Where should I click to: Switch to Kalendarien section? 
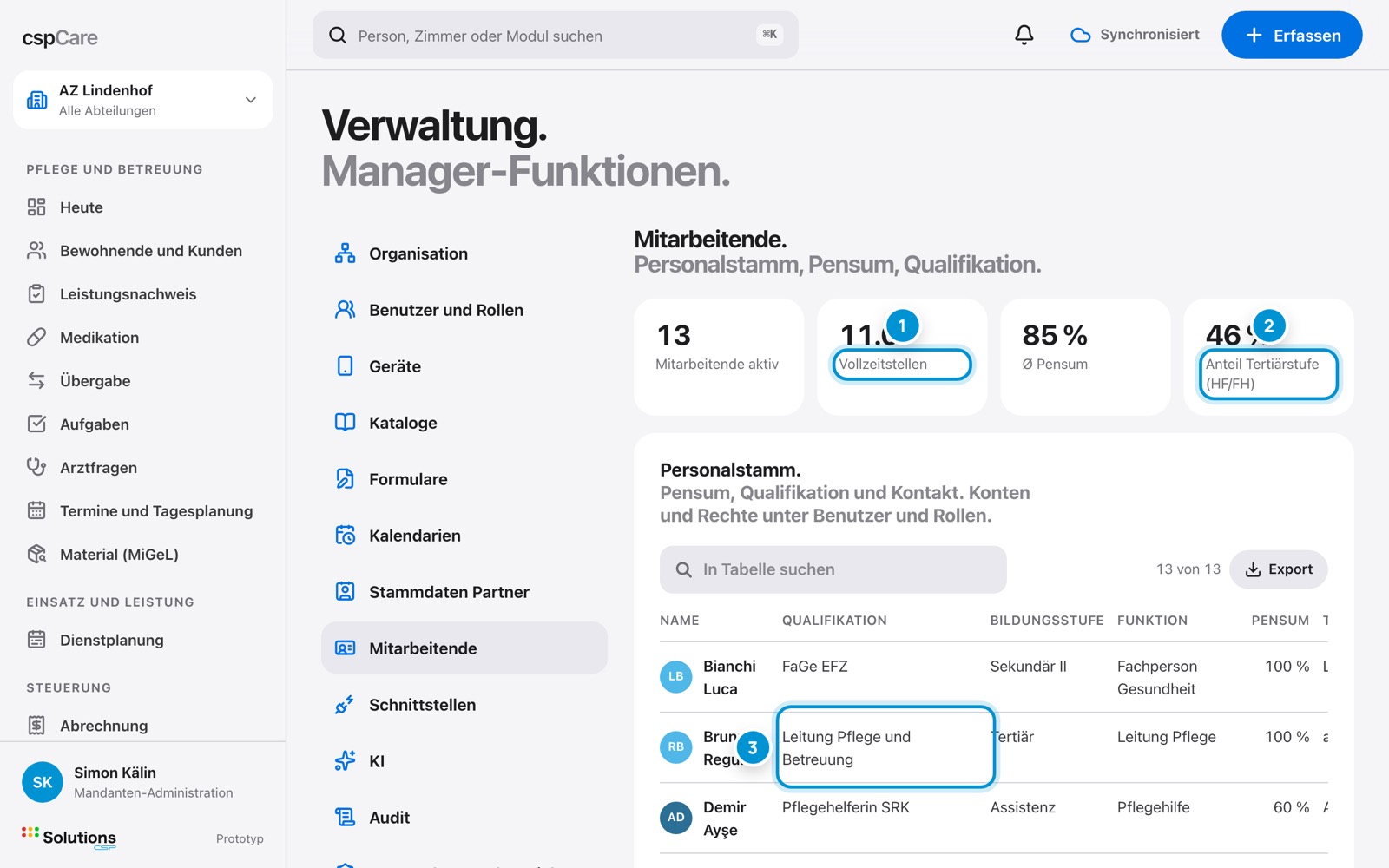(x=464, y=536)
